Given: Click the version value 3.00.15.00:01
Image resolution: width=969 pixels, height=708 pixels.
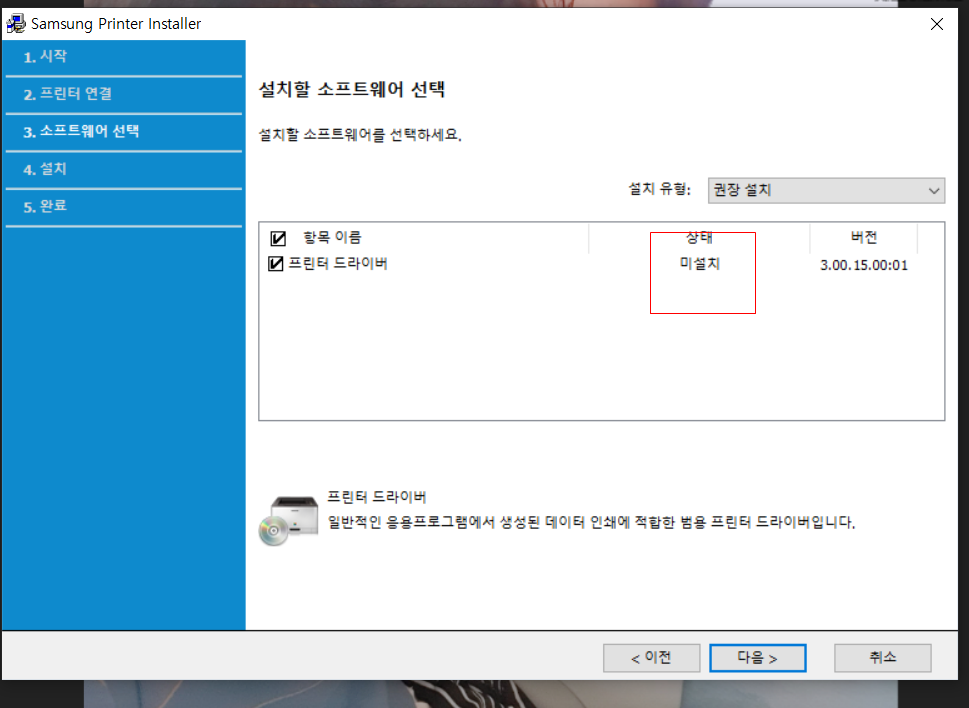Looking at the screenshot, I should tap(864, 265).
